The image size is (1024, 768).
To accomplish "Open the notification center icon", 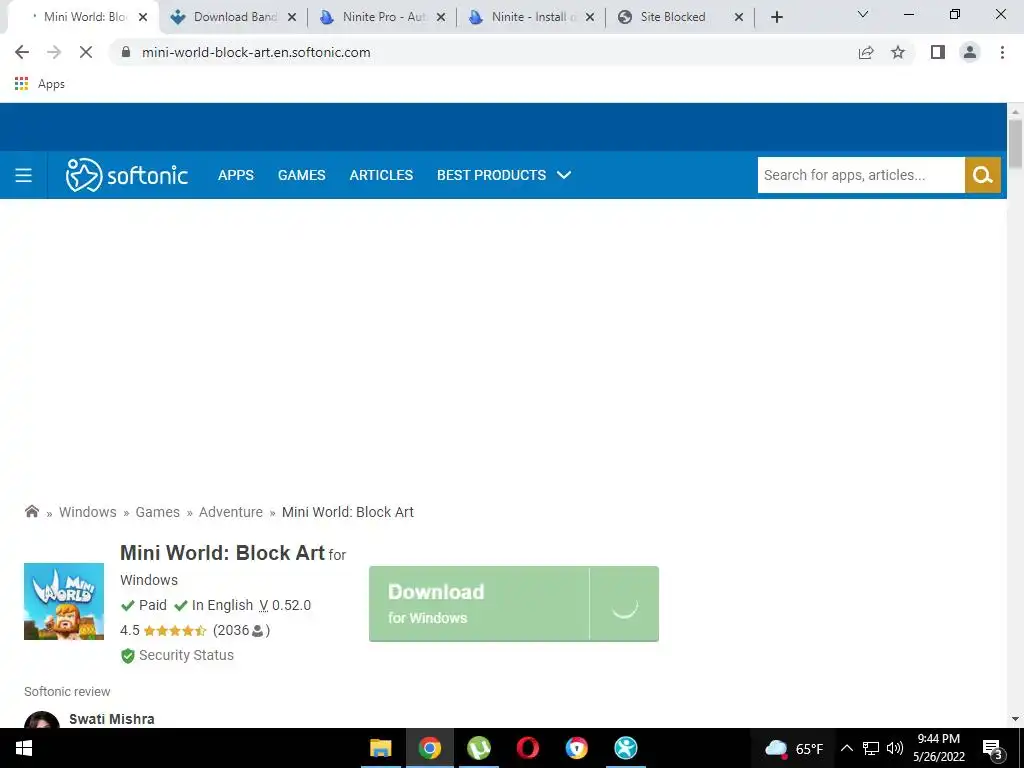I will [x=993, y=749].
